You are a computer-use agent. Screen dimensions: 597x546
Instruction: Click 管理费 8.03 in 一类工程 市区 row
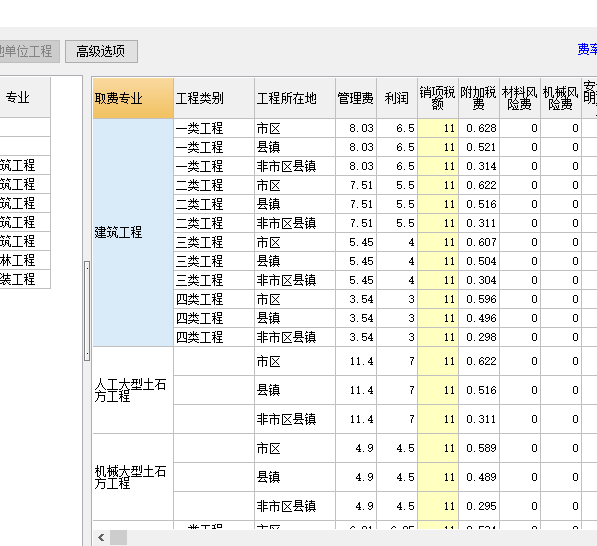click(356, 128)
